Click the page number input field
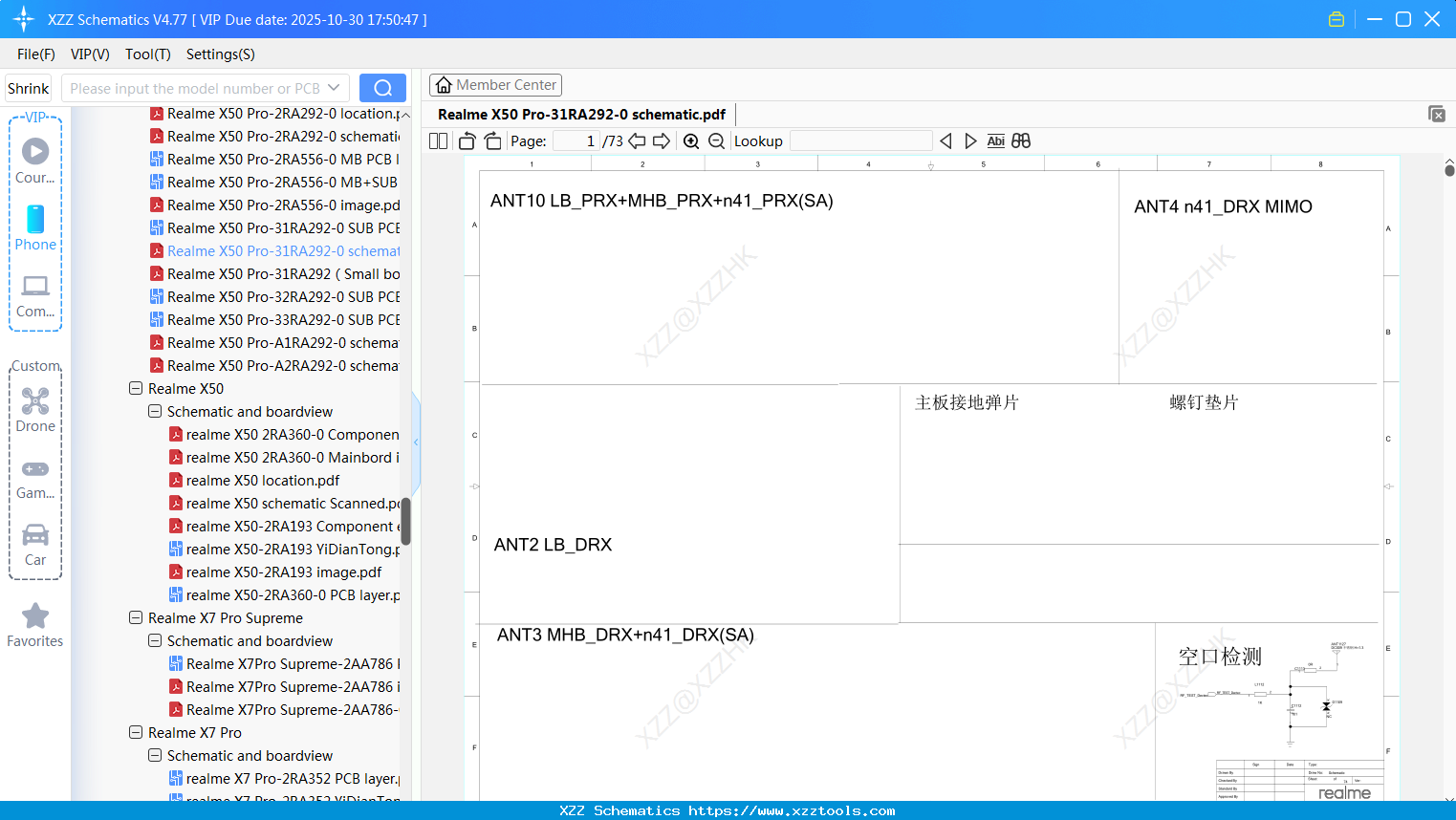This screenshot has height=820, width=1456. [x=576, y=141]
